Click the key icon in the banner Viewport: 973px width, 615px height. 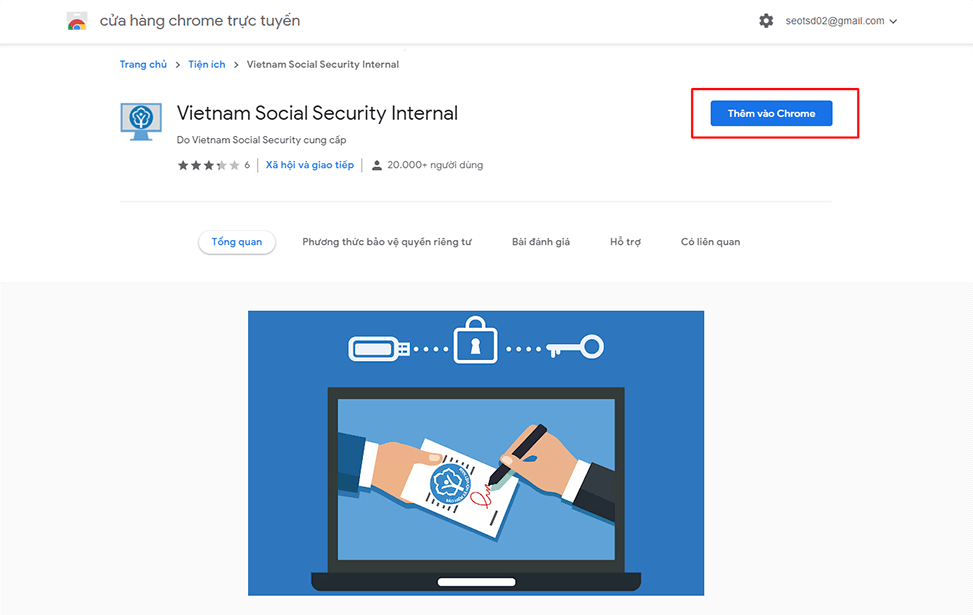(575, 348)
